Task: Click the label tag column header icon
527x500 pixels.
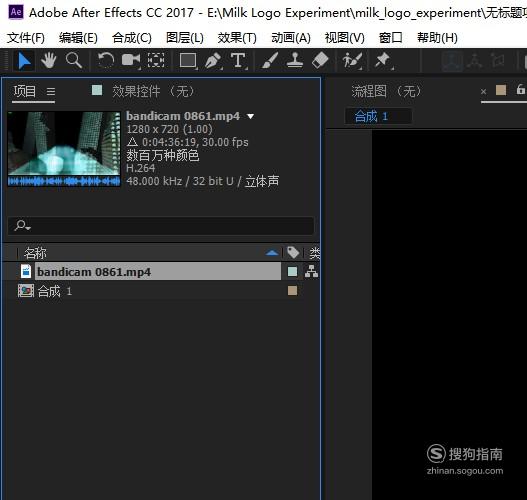Action: pyautogui.click(x=293, y=252)
